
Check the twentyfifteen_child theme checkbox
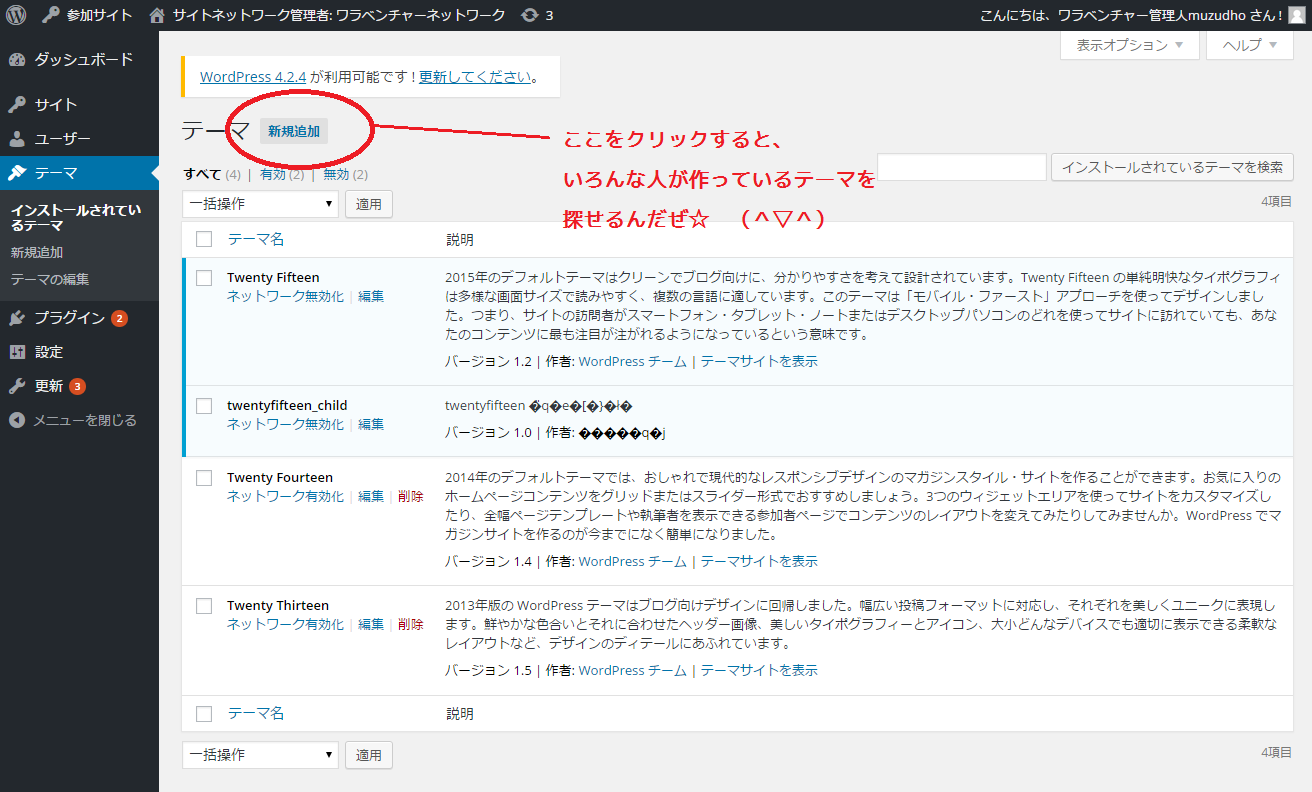(x=204, y=405)
